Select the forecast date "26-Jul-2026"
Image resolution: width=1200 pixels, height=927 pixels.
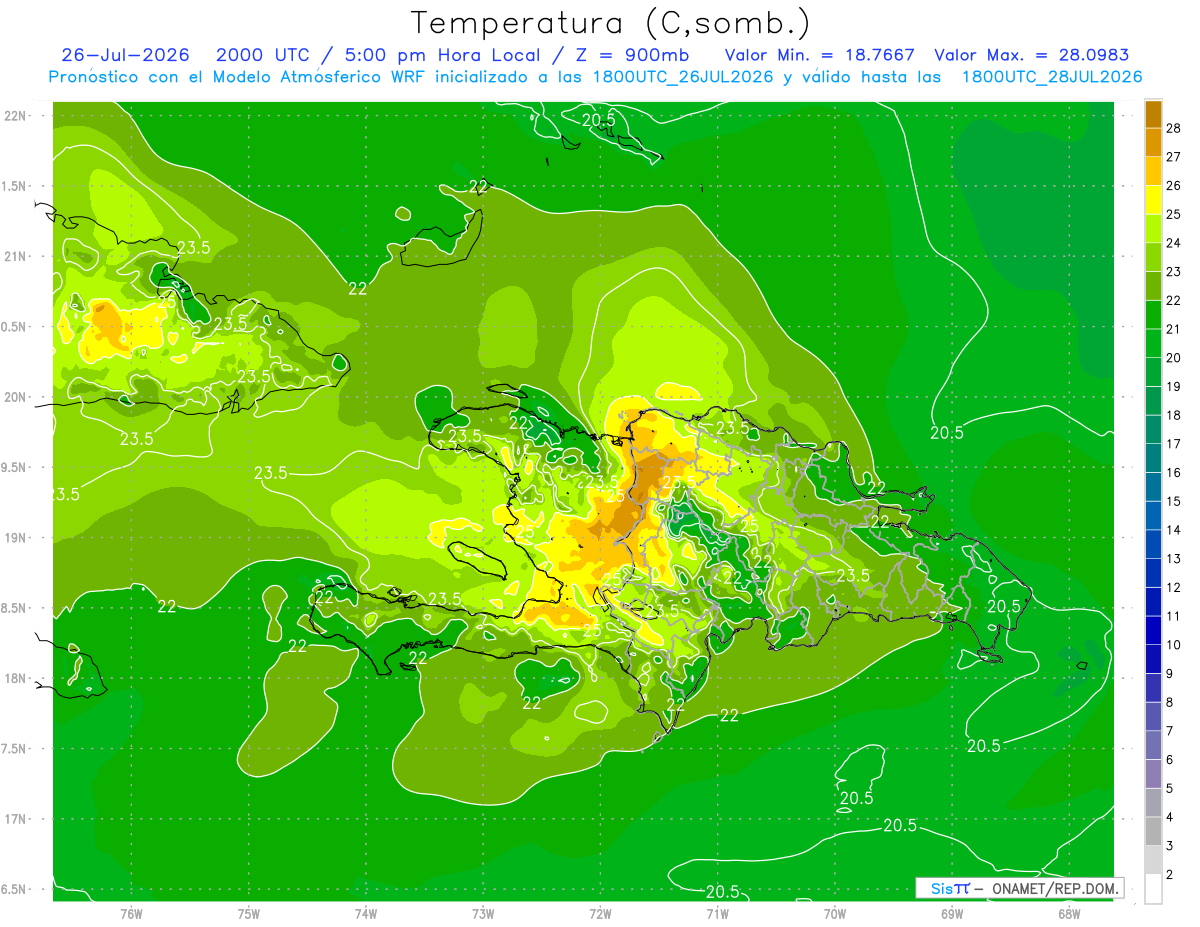[x=125, y=56]
